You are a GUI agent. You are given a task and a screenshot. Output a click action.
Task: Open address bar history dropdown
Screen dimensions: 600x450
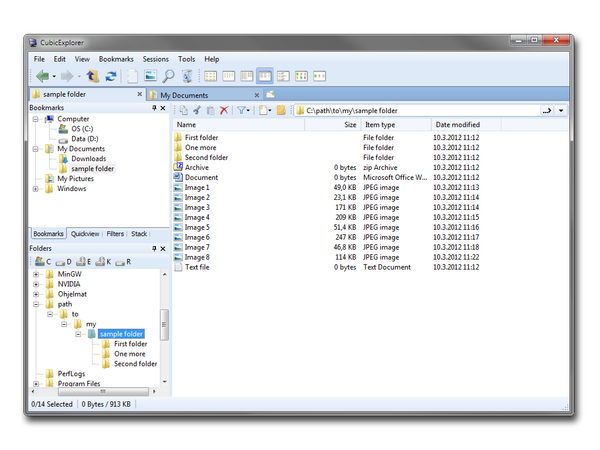click(561, 111)
